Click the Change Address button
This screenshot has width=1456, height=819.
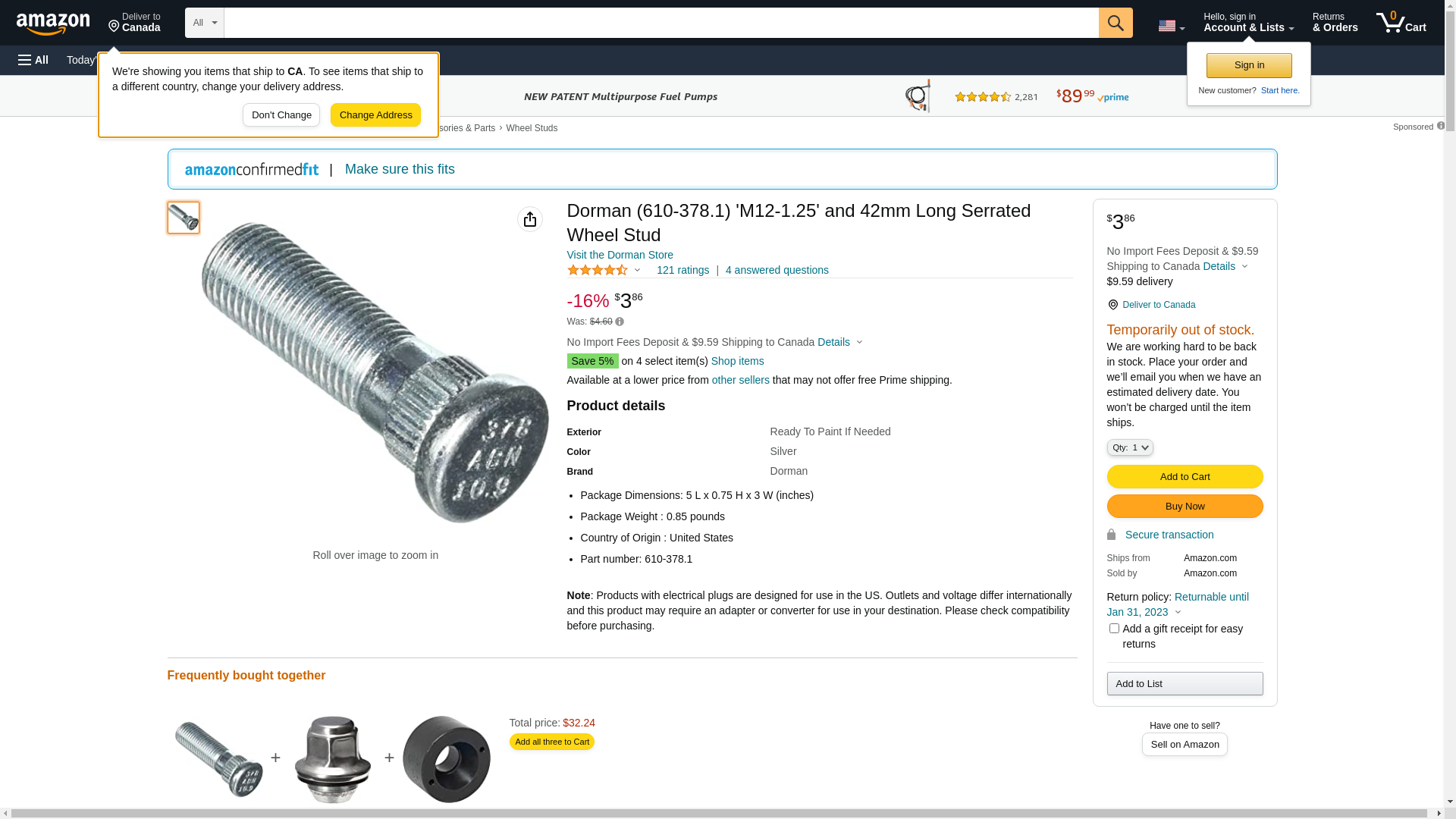pos(375,115)
